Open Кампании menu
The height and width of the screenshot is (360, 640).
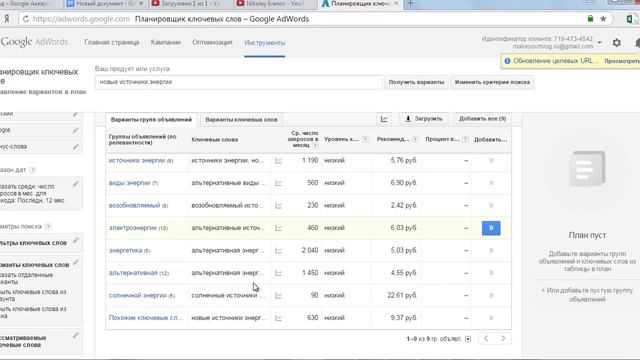point(165,42)
